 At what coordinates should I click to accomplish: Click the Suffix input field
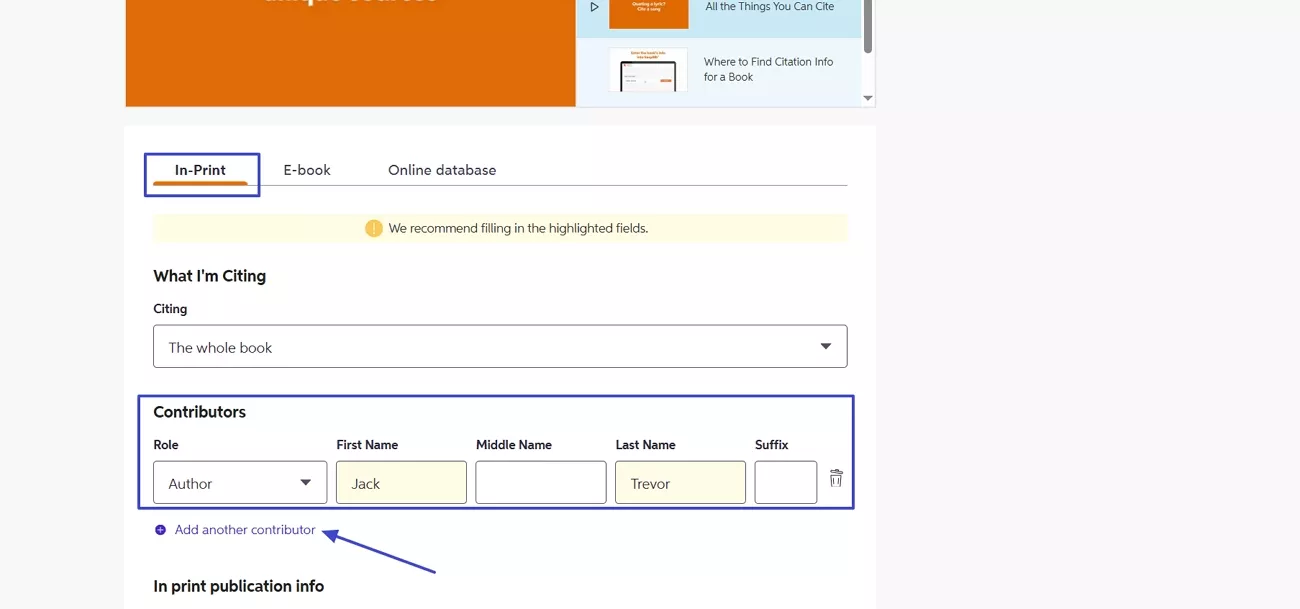pos(786,482)
